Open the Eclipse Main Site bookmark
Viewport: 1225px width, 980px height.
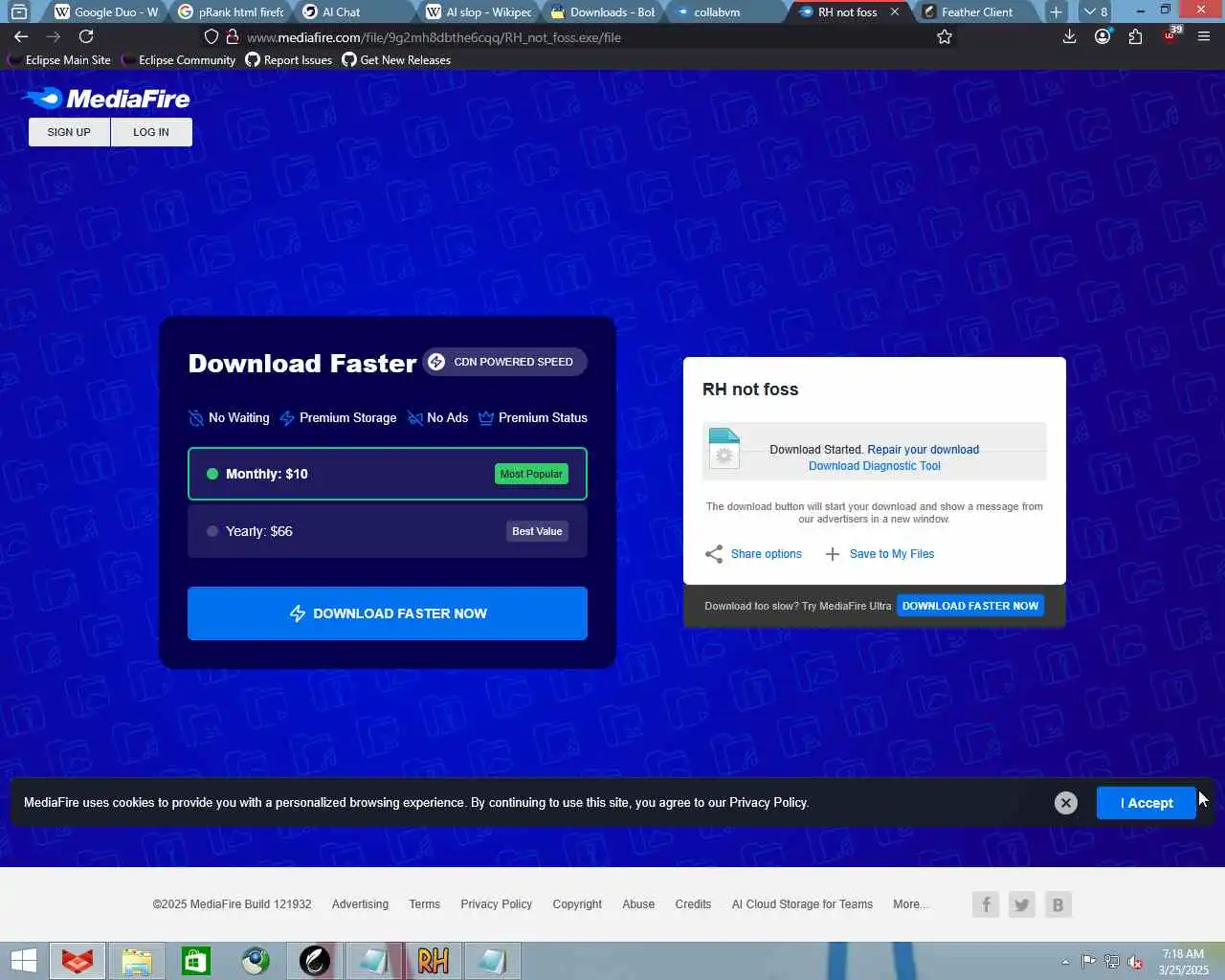pyautogui.click(x=59, y=59)
